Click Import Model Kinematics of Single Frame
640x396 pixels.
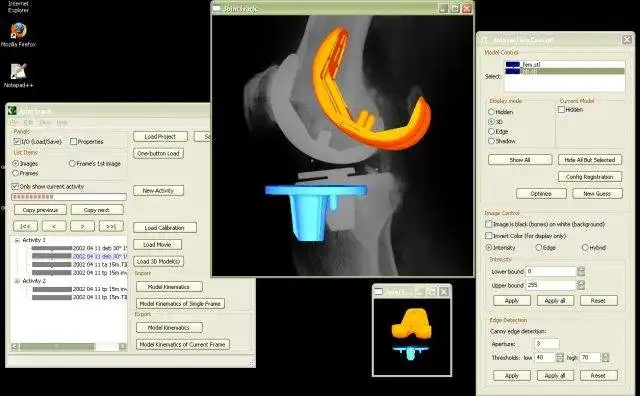(180, 304)
